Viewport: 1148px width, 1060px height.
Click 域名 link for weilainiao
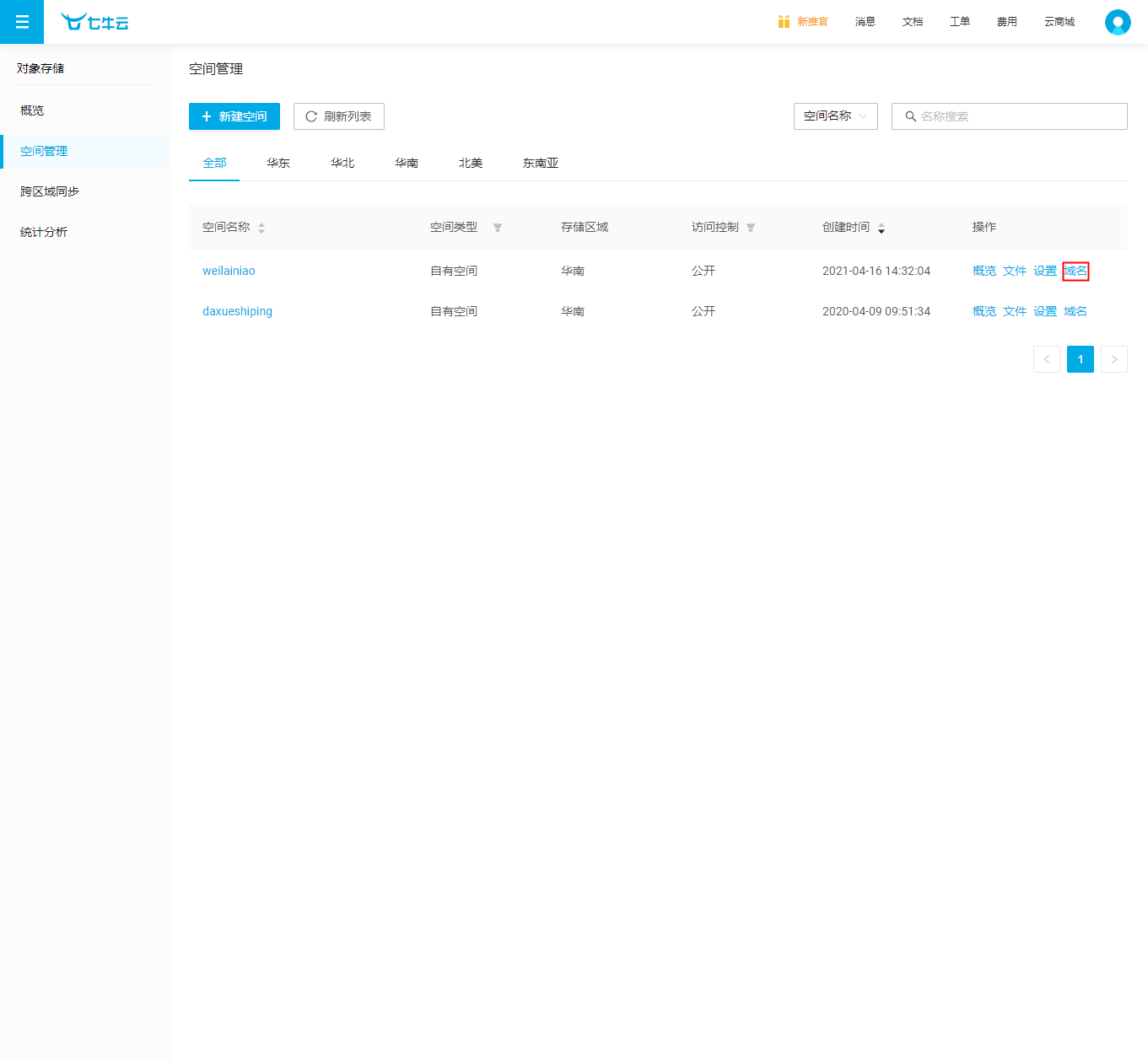pyautogui.click(x=1075, y=271)
